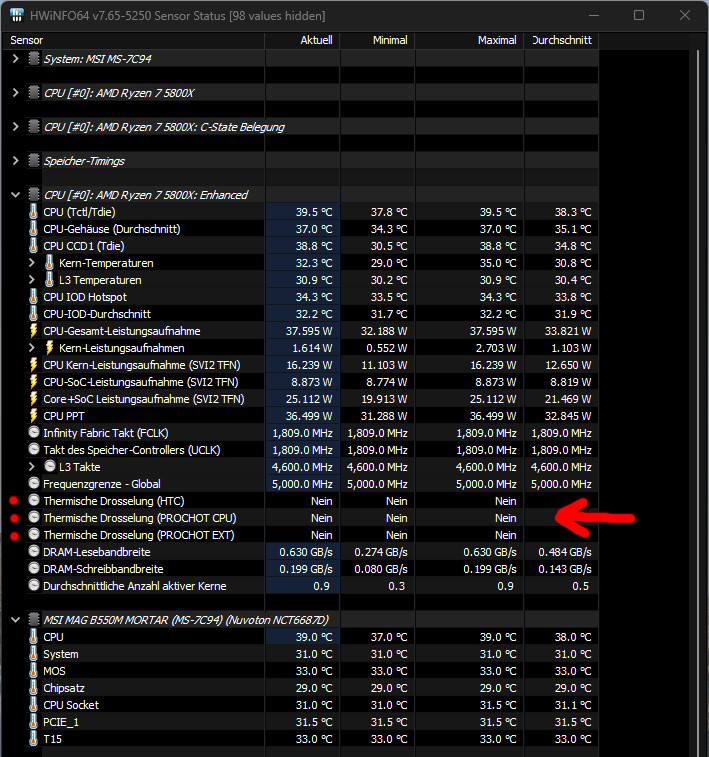This screenshot has width=709, height=757.
Task: Click clock icon beside Frequenzgrenze - Global
Action: pos(34,483)
